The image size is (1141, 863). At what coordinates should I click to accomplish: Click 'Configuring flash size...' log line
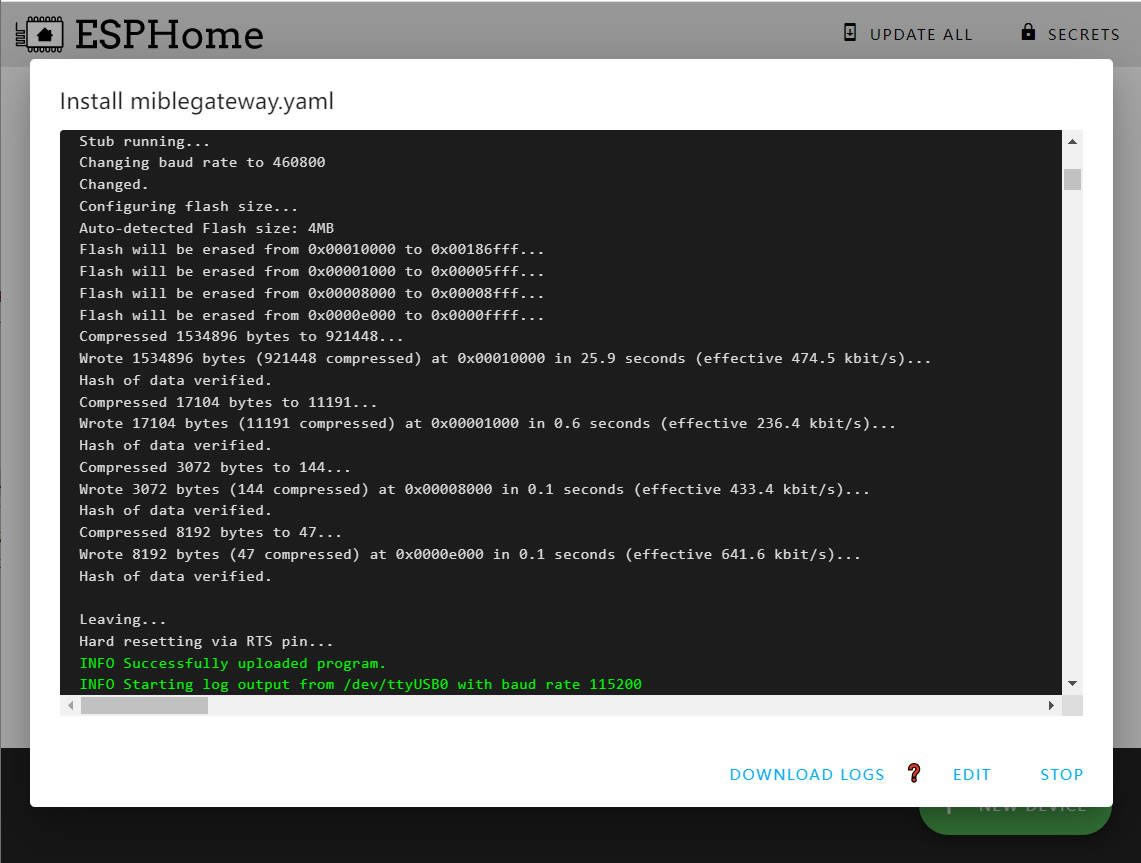coord(188,206)
